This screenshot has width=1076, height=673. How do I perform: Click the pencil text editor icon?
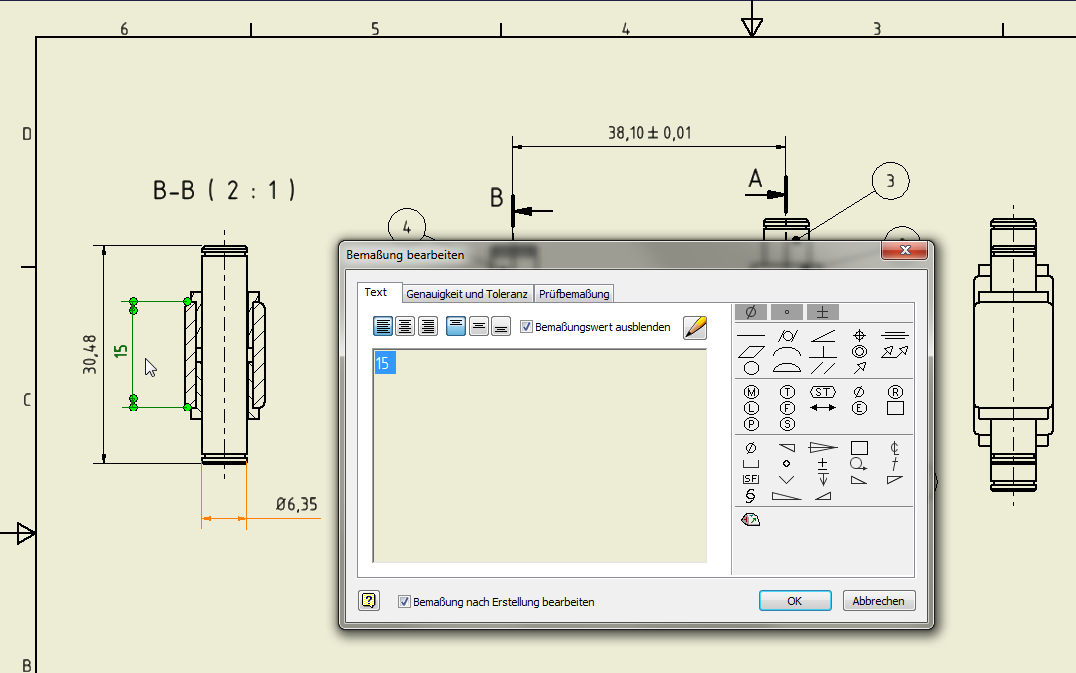point(695,327)
